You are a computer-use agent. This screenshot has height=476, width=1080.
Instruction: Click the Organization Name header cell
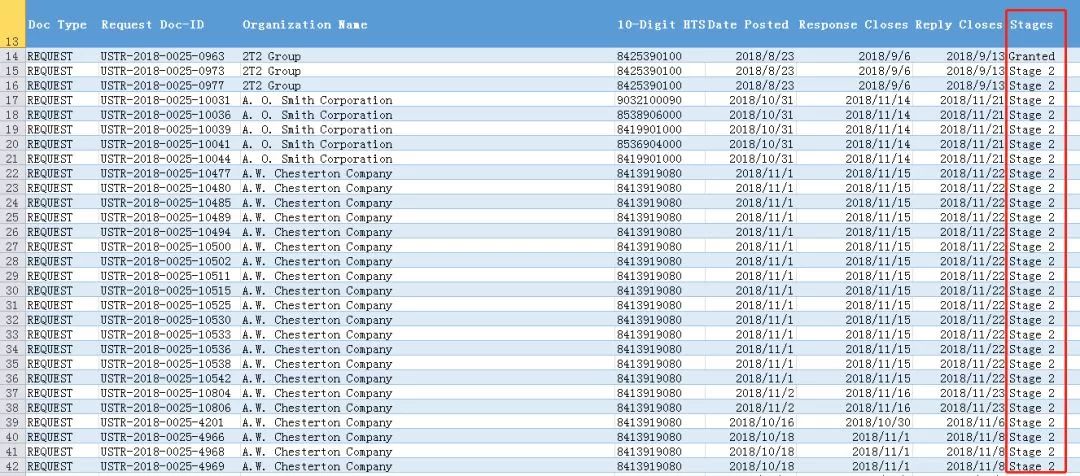(305, 24)
